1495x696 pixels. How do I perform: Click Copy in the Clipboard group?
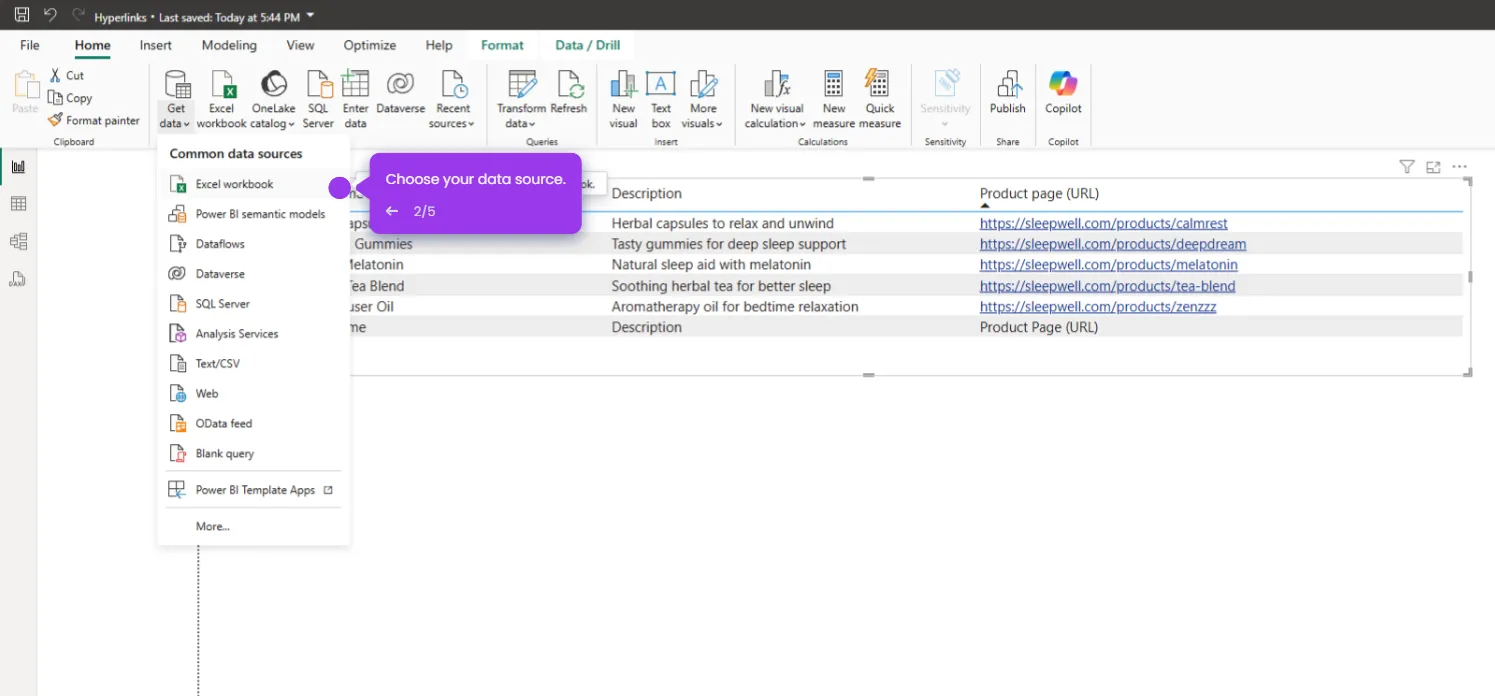(70, 98)
